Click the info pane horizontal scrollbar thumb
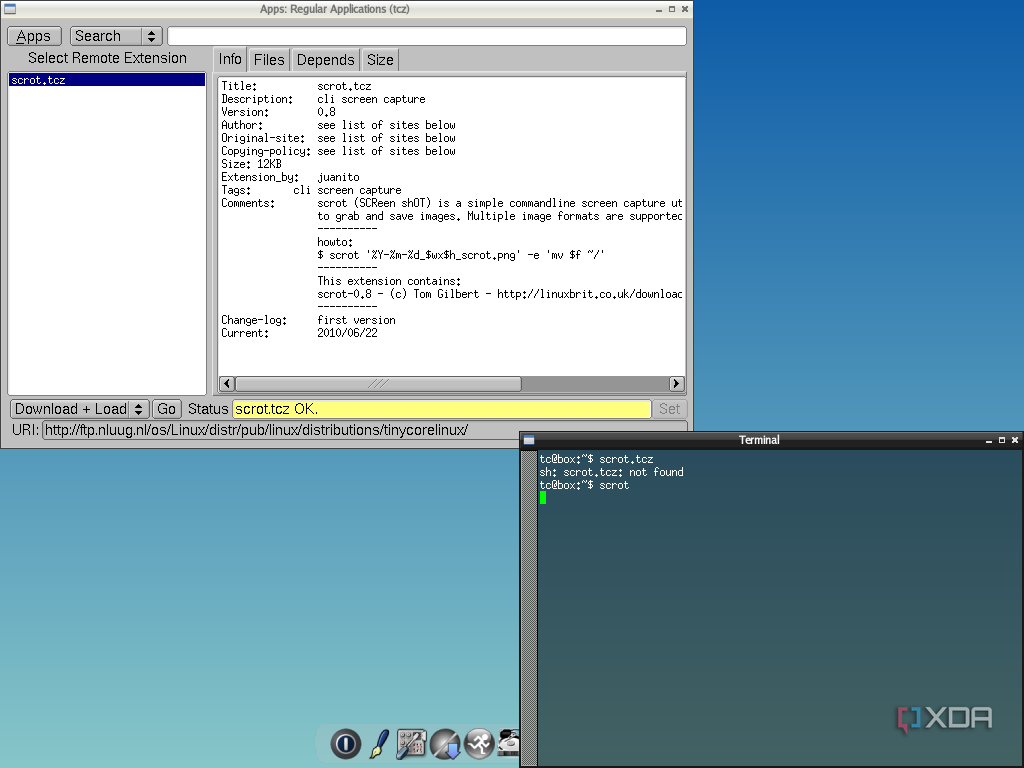Viewport: 1024px width, 768px height. tap(378, 384)
